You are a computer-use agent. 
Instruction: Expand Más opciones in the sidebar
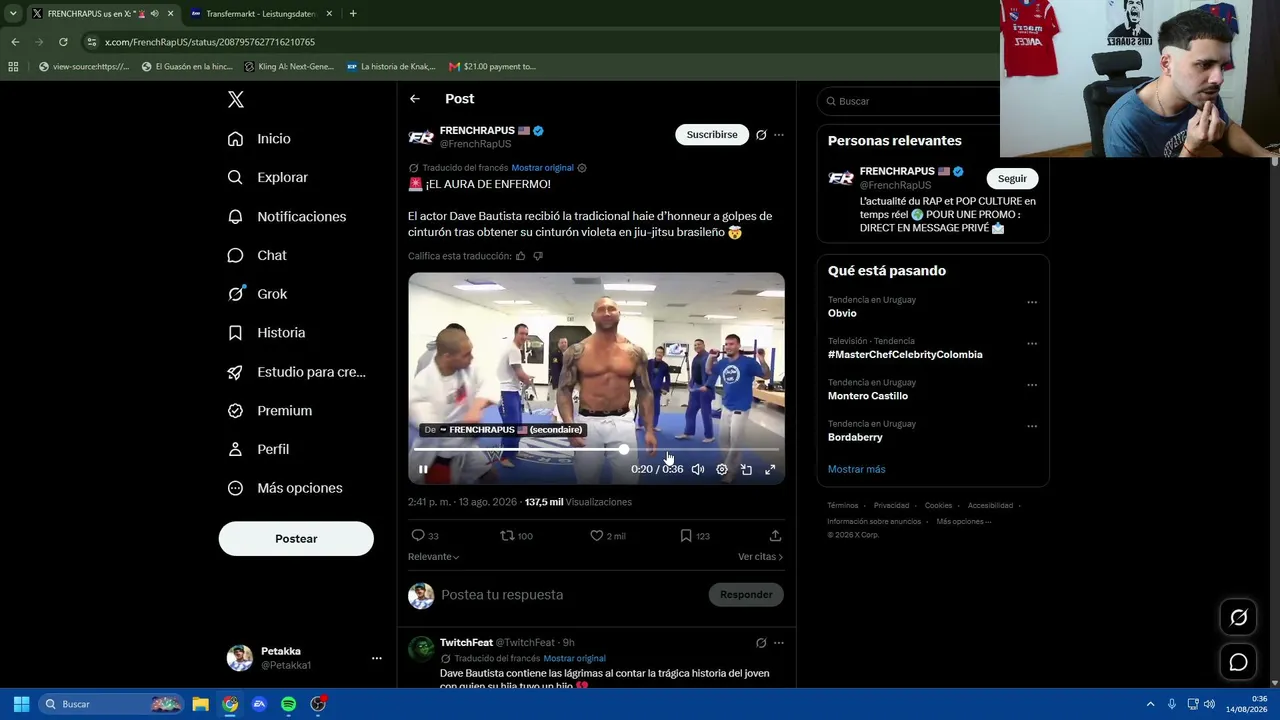(x=285, y=488)
